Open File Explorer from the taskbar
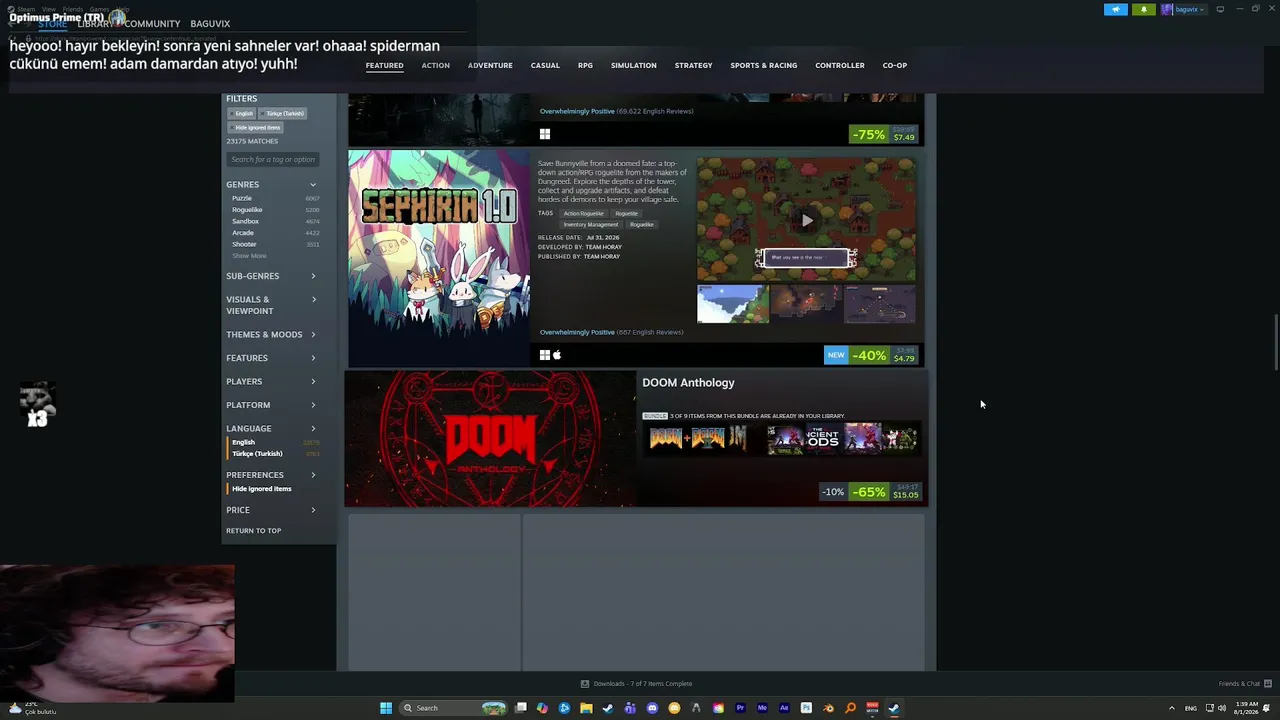This screenshot has height=720, width=1280. pyautogui.click(x=586, y=708)
